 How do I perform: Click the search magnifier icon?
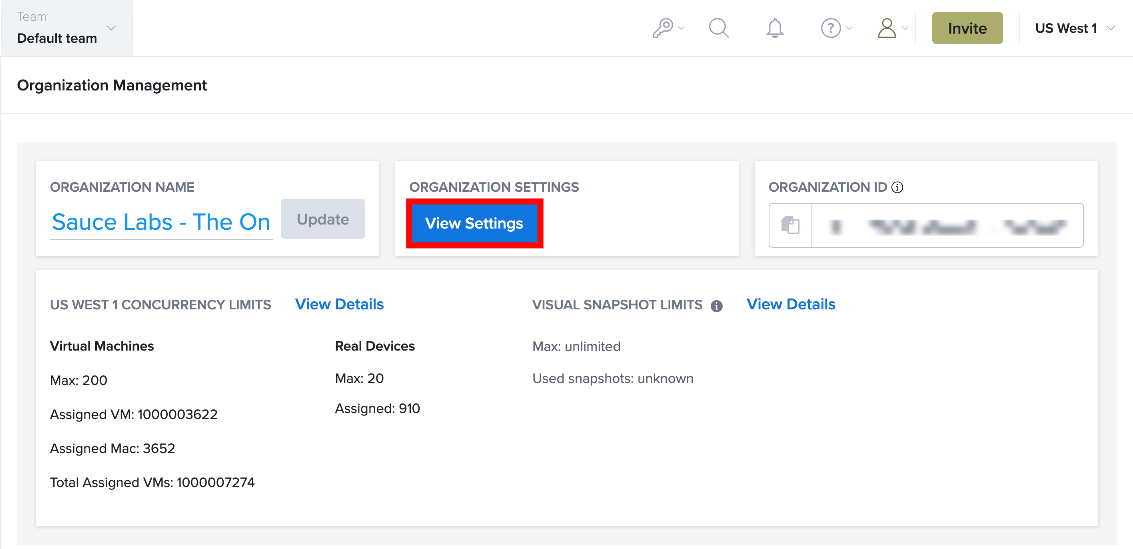pyautogui.click(x=719, y=28)
